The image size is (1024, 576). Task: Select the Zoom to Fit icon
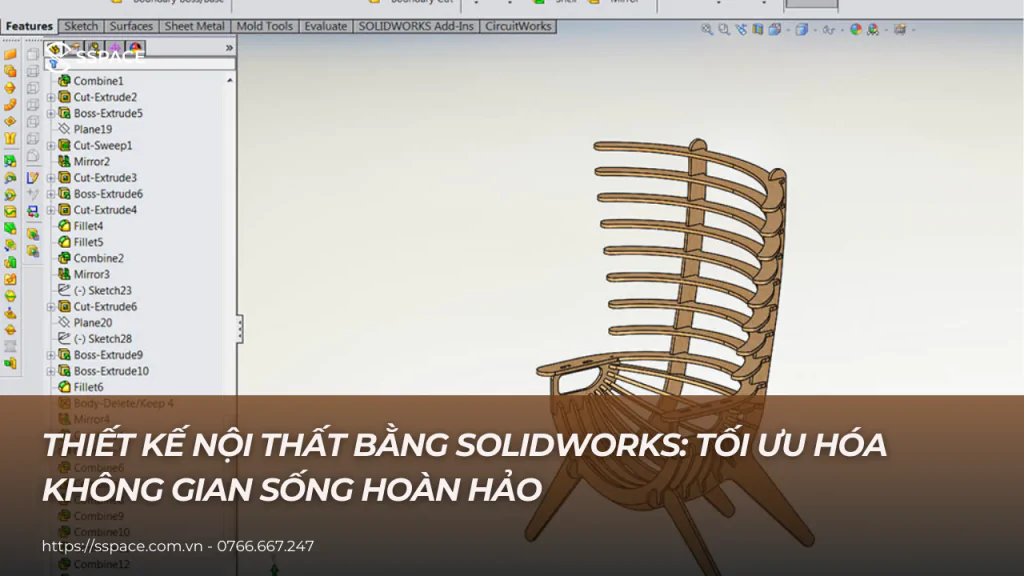pyautogui.click(x=707, y=29)
